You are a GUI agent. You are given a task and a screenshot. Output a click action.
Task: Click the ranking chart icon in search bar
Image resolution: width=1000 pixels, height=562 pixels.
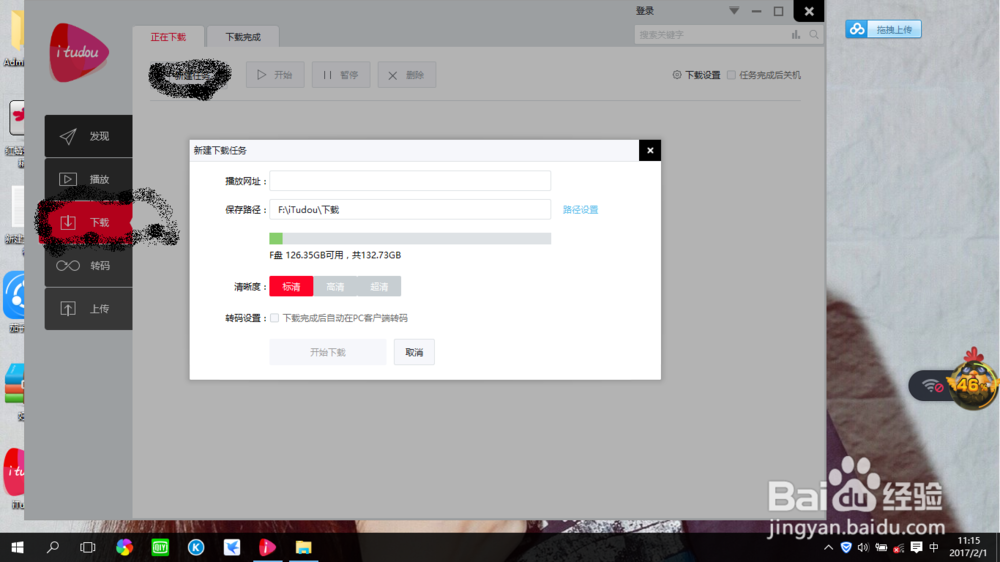[796, 35]
